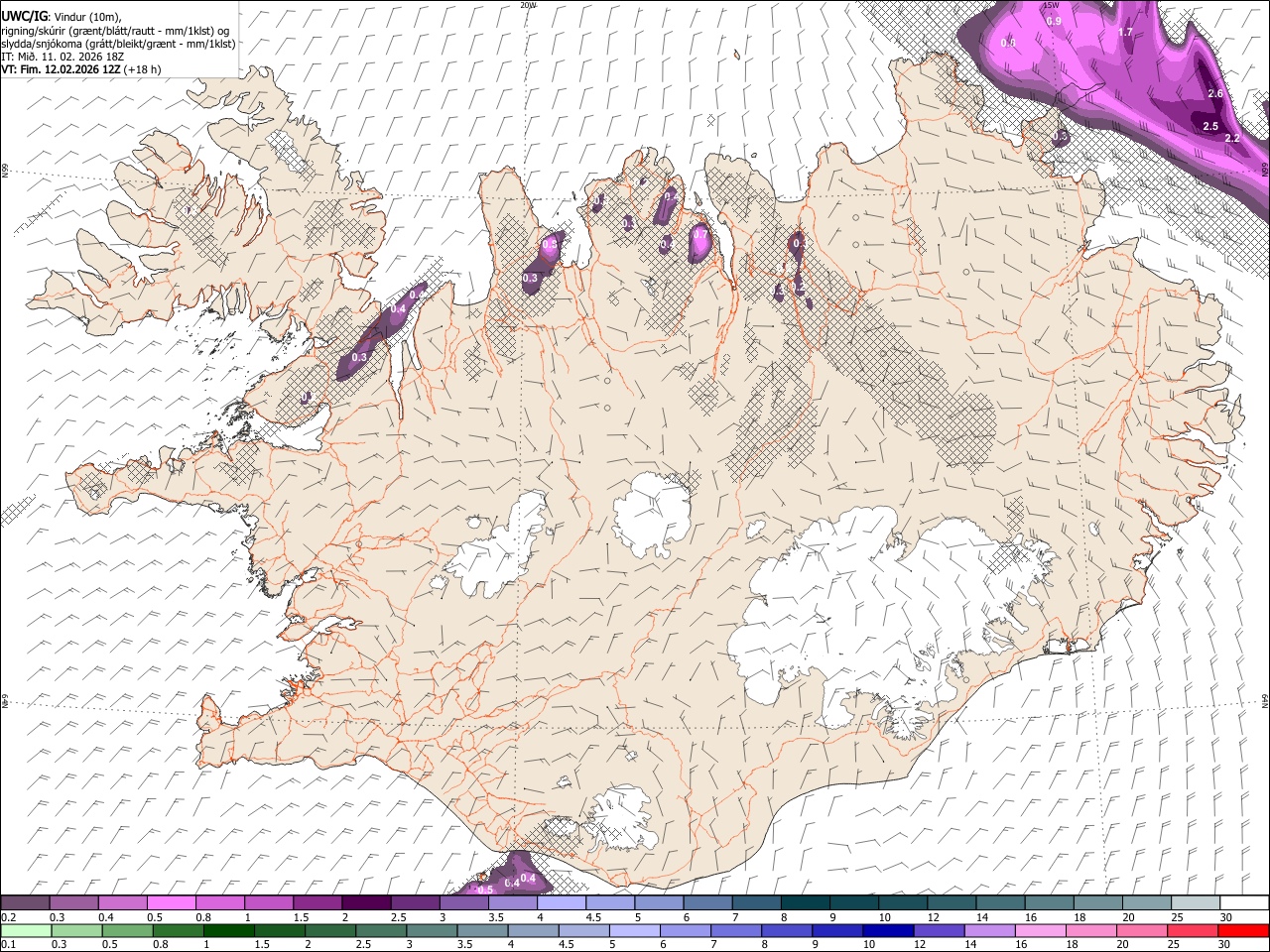
Task: Click the Mýrdalsjökull glacier near the south coast
Action: tap(620, 818)
